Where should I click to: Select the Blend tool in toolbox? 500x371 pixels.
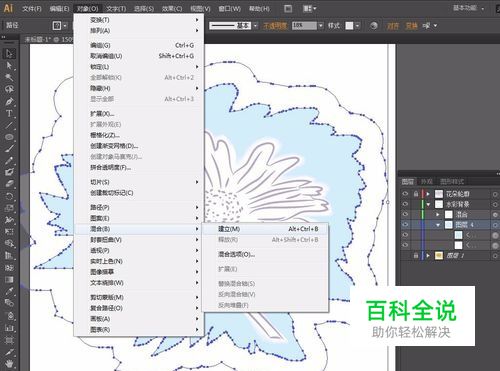[x=9, y=303]
